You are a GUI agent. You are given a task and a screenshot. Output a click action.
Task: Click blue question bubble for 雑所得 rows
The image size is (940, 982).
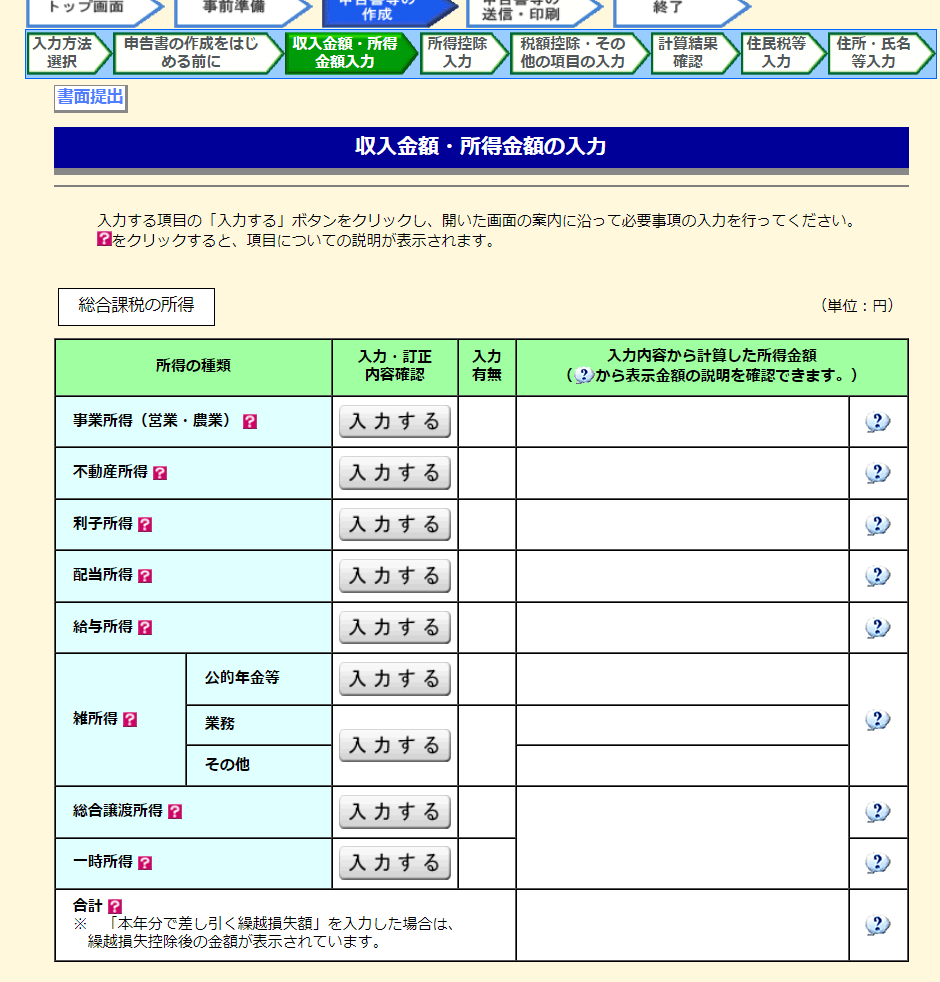878,720
